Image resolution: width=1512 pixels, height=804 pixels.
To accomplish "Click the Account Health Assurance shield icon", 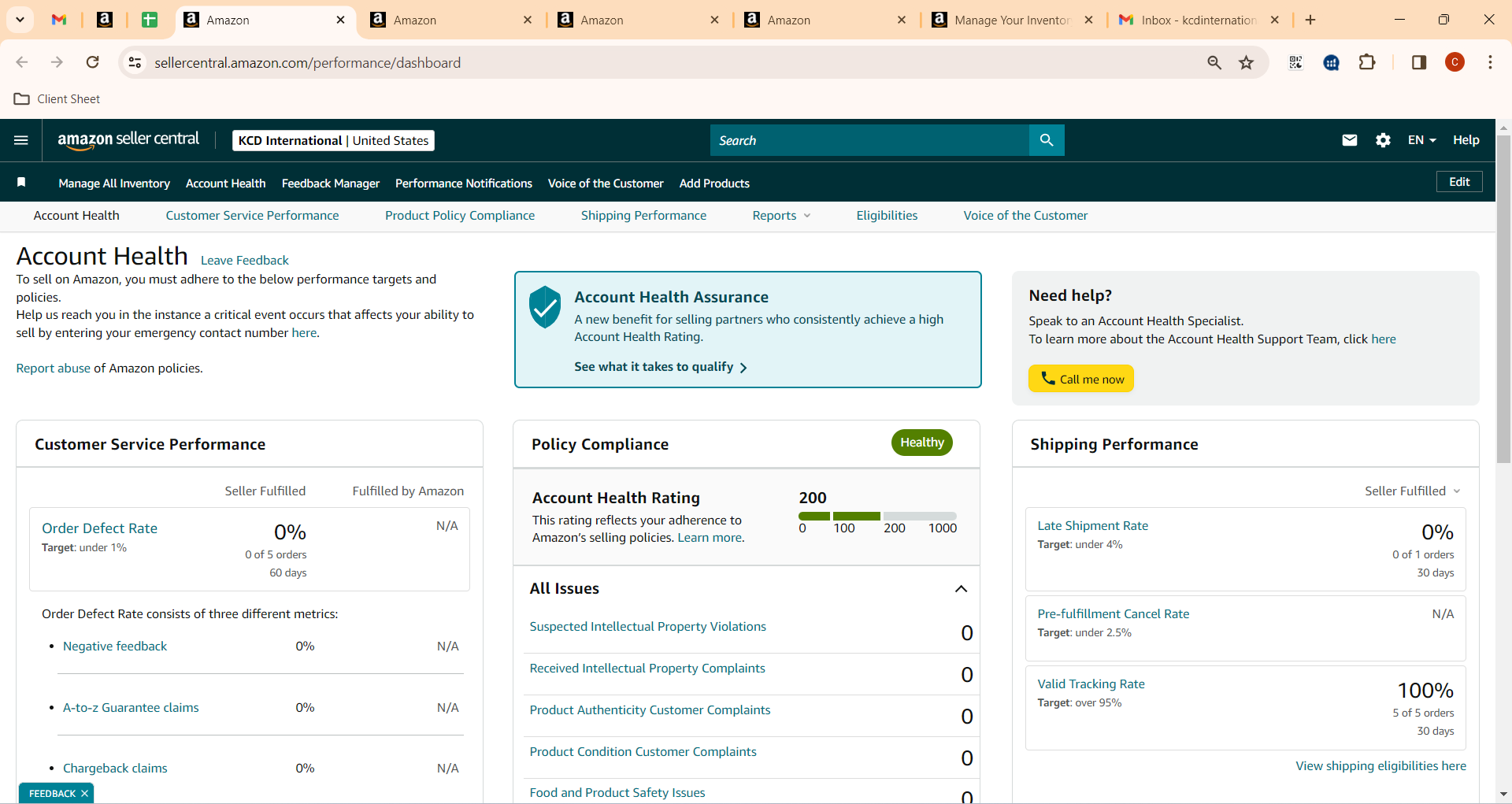I will click(544, 307).
